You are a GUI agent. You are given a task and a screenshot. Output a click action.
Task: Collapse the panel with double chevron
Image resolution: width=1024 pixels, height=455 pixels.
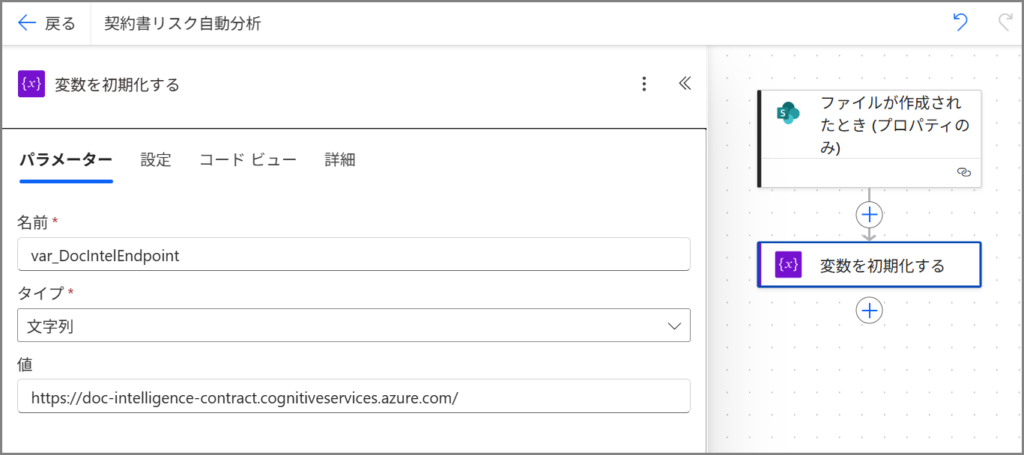click(685, 84)
